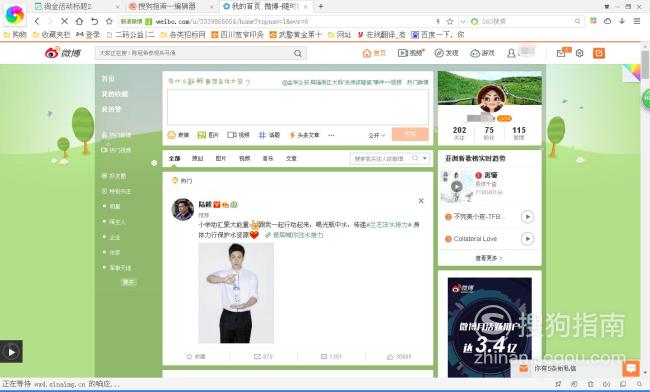This screenshot has width=650, height=392.
Task: Open a new browser tab with plus
Action: [x=320, y=6]
